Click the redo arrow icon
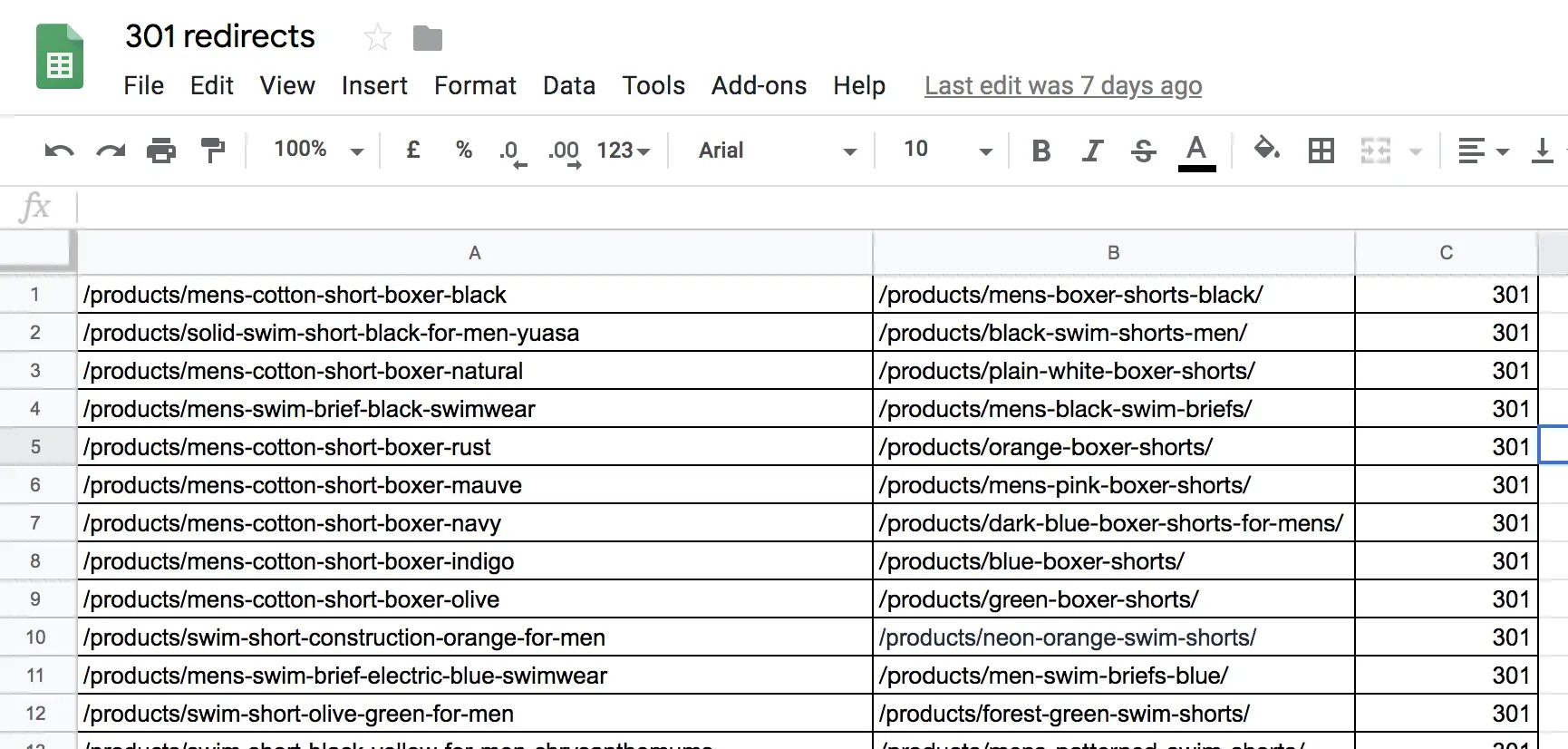 click(111, 151)
